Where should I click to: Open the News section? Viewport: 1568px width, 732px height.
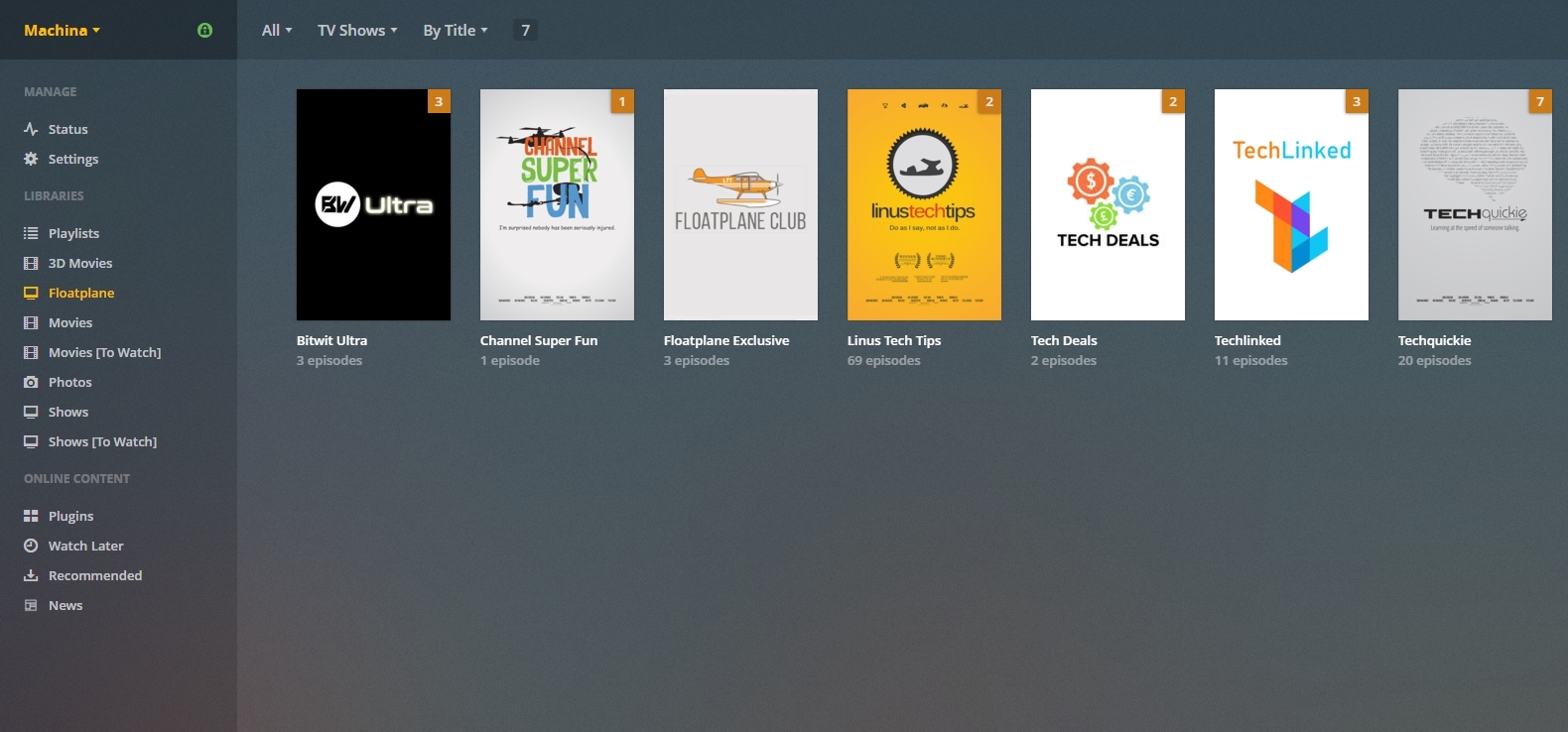(x=65, y=605)
